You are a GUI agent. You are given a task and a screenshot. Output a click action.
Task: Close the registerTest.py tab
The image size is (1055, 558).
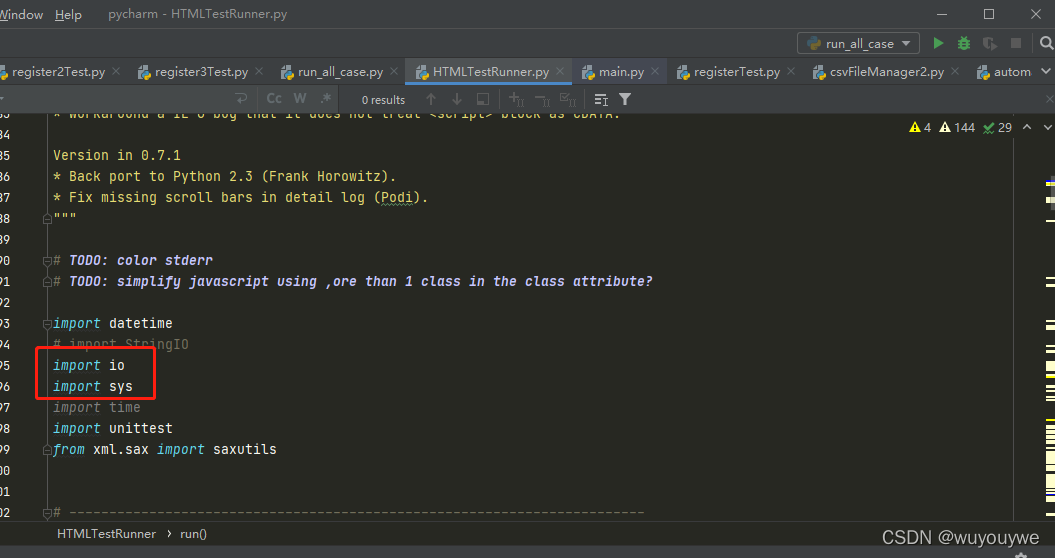[791, 71]
